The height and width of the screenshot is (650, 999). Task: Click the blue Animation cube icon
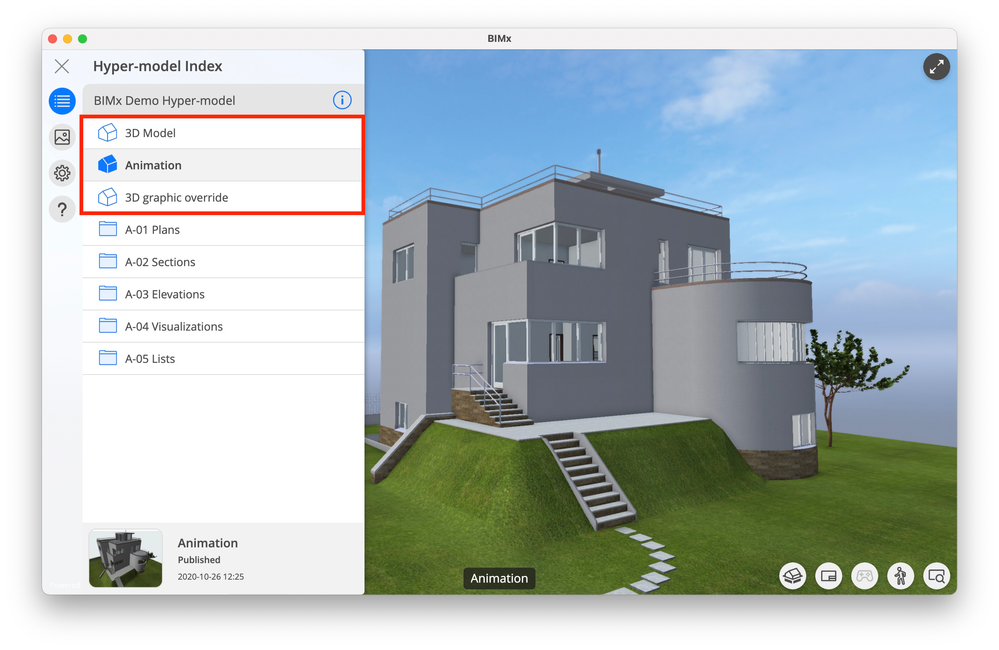tap(108, 164)
